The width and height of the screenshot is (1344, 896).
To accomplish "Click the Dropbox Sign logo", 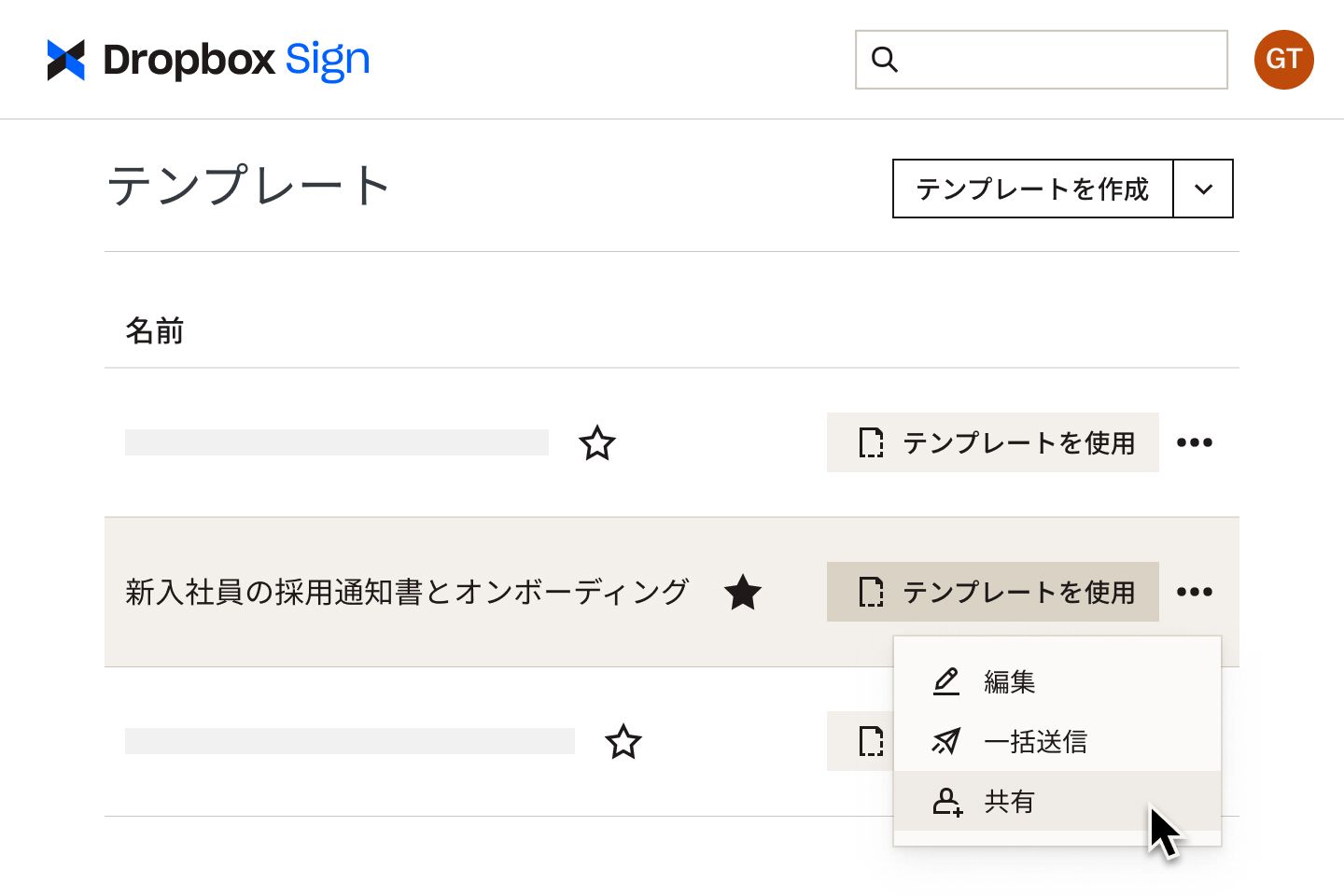I will tap(207, 59).
